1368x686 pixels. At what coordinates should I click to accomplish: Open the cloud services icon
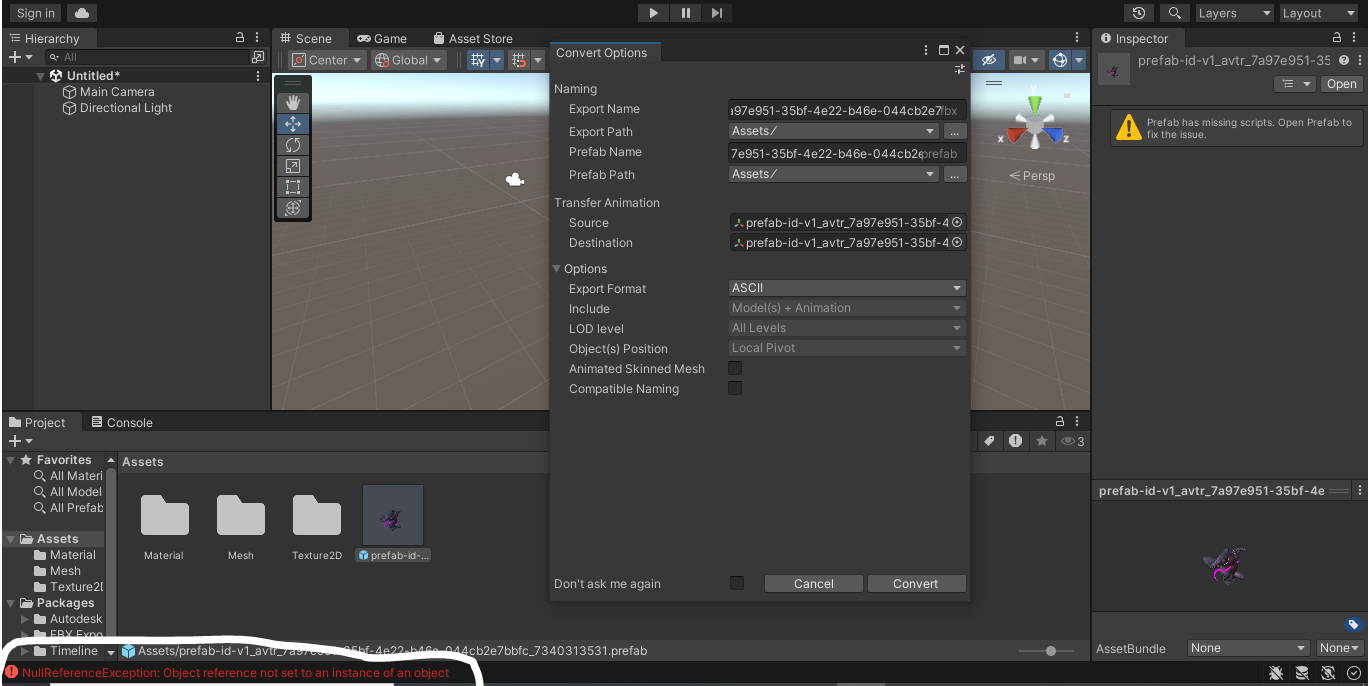click(82, 13)
